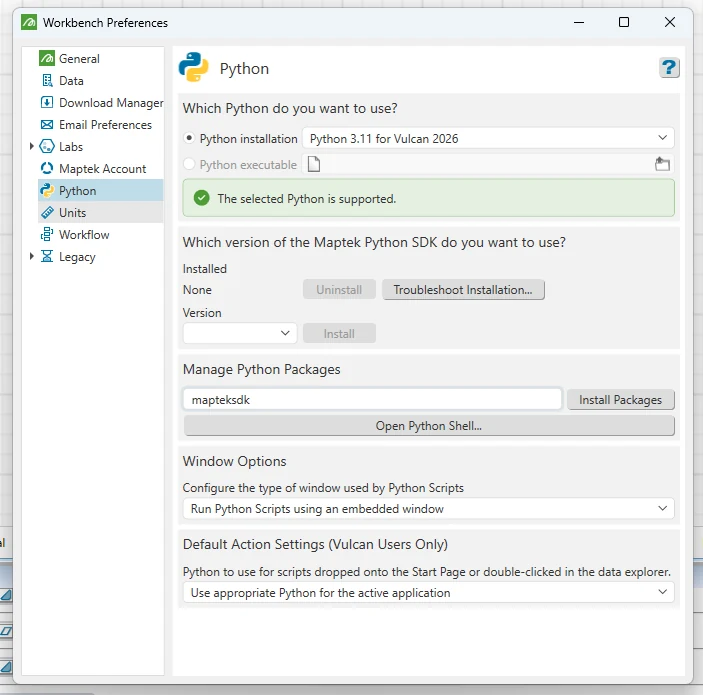Image resolution: width=703 pixels, height=695 pixels.
Task: Click the Legacy hourglass icon
Action: [x=47, y=256]
